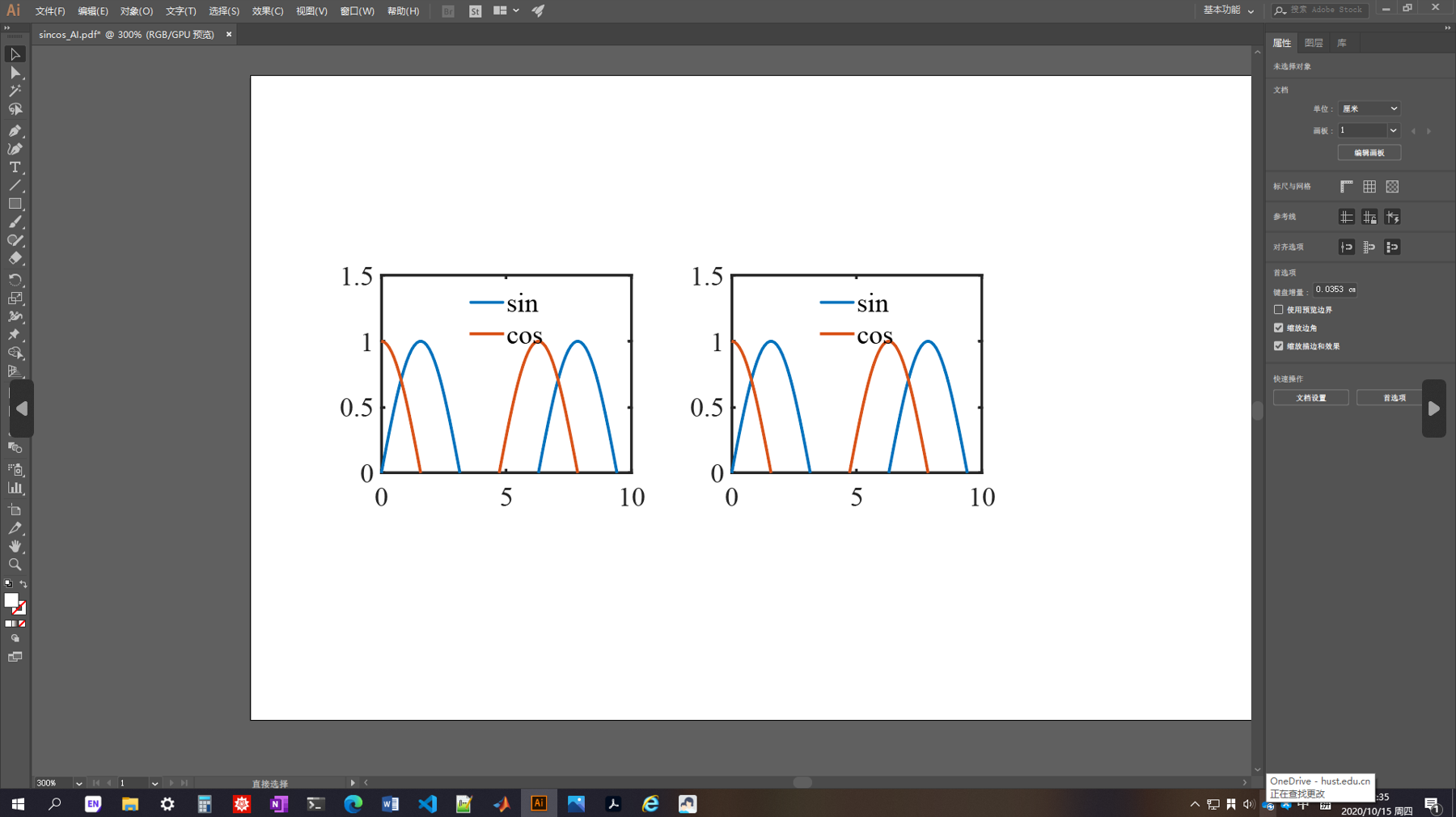
Task: Pick the Rectangle tool
Action: [15, 203]
